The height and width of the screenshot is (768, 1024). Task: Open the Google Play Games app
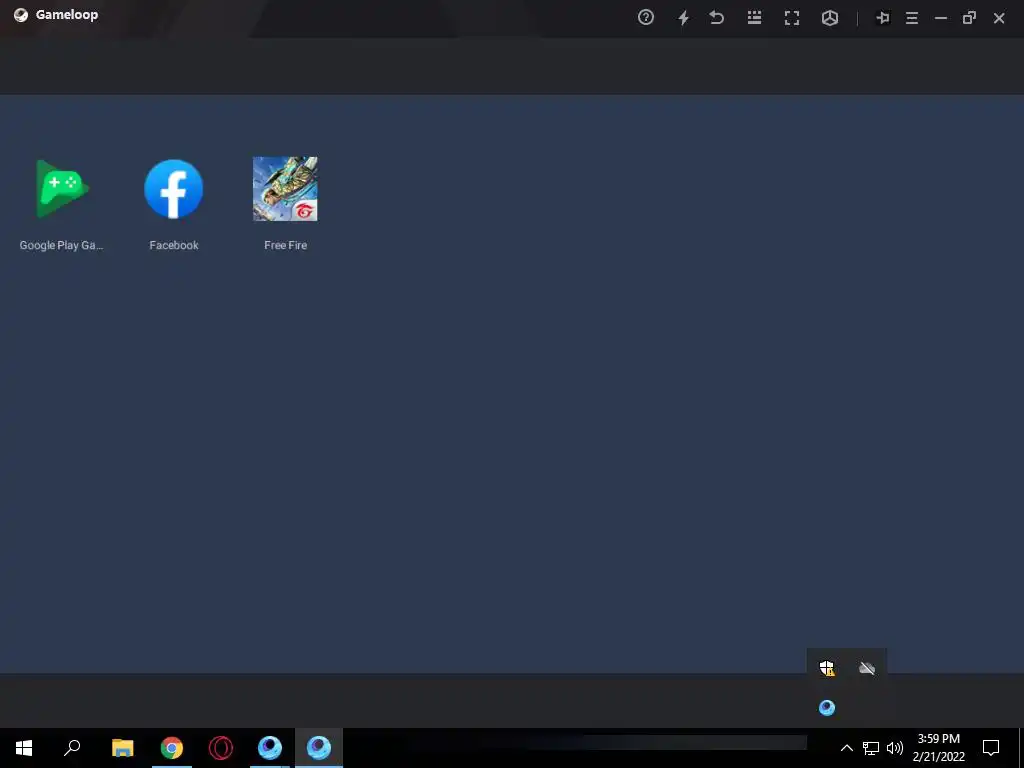[62, 189]
